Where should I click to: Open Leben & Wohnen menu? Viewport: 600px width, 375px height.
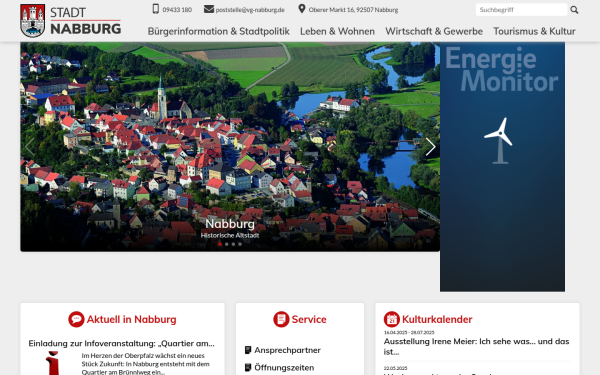click(x=337, y=31)
